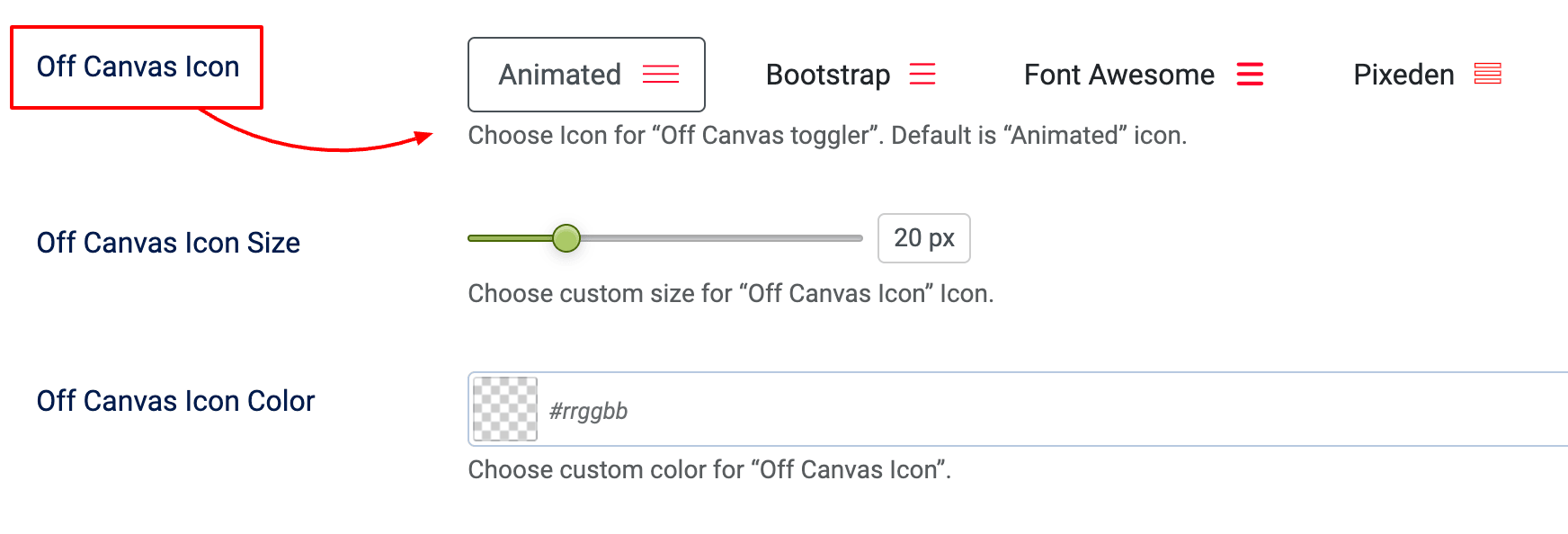Pick the Font Awesome bars icon
This screenshot has height=534, width=1568.
pyautogui.click(x=1142, y=75)
